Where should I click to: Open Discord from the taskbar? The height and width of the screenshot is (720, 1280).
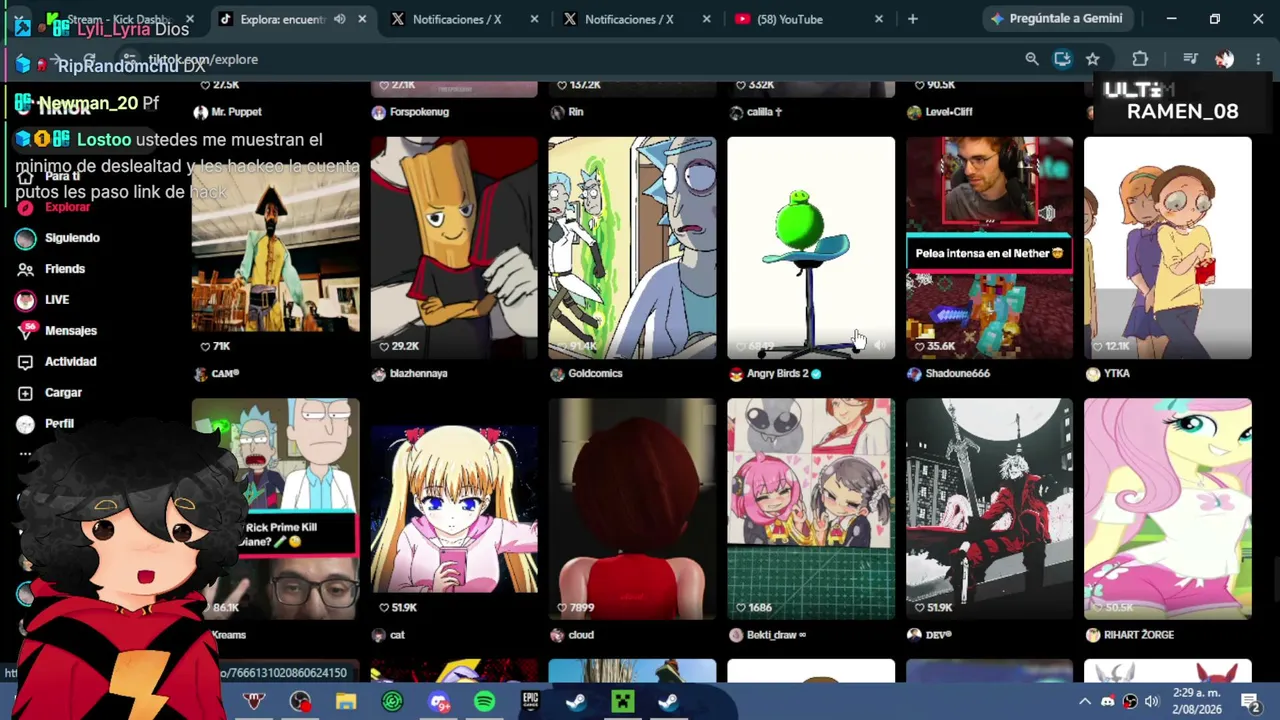tap(438, 702)
